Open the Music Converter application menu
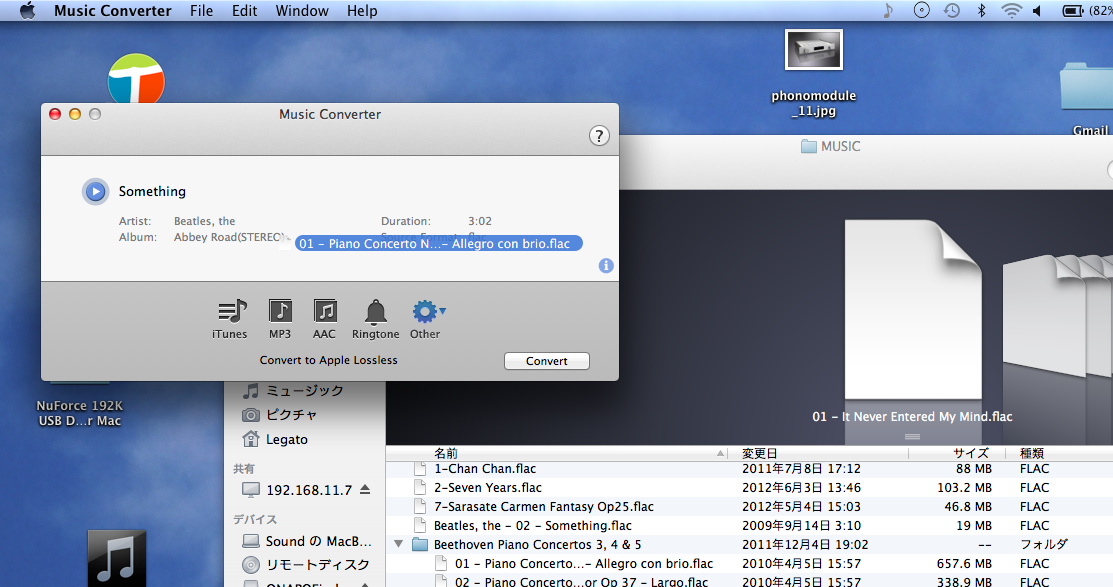The height and width of the screenshot is (587, 1113). tap(113, 11)
